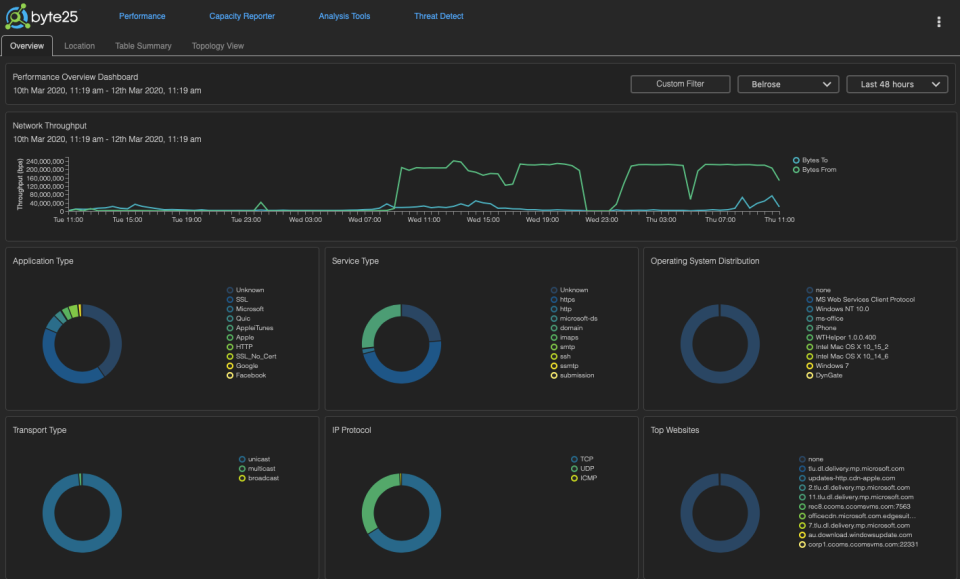Open the Analysis Tools menu
Screen dimensions: 960x579
[344, 17]
